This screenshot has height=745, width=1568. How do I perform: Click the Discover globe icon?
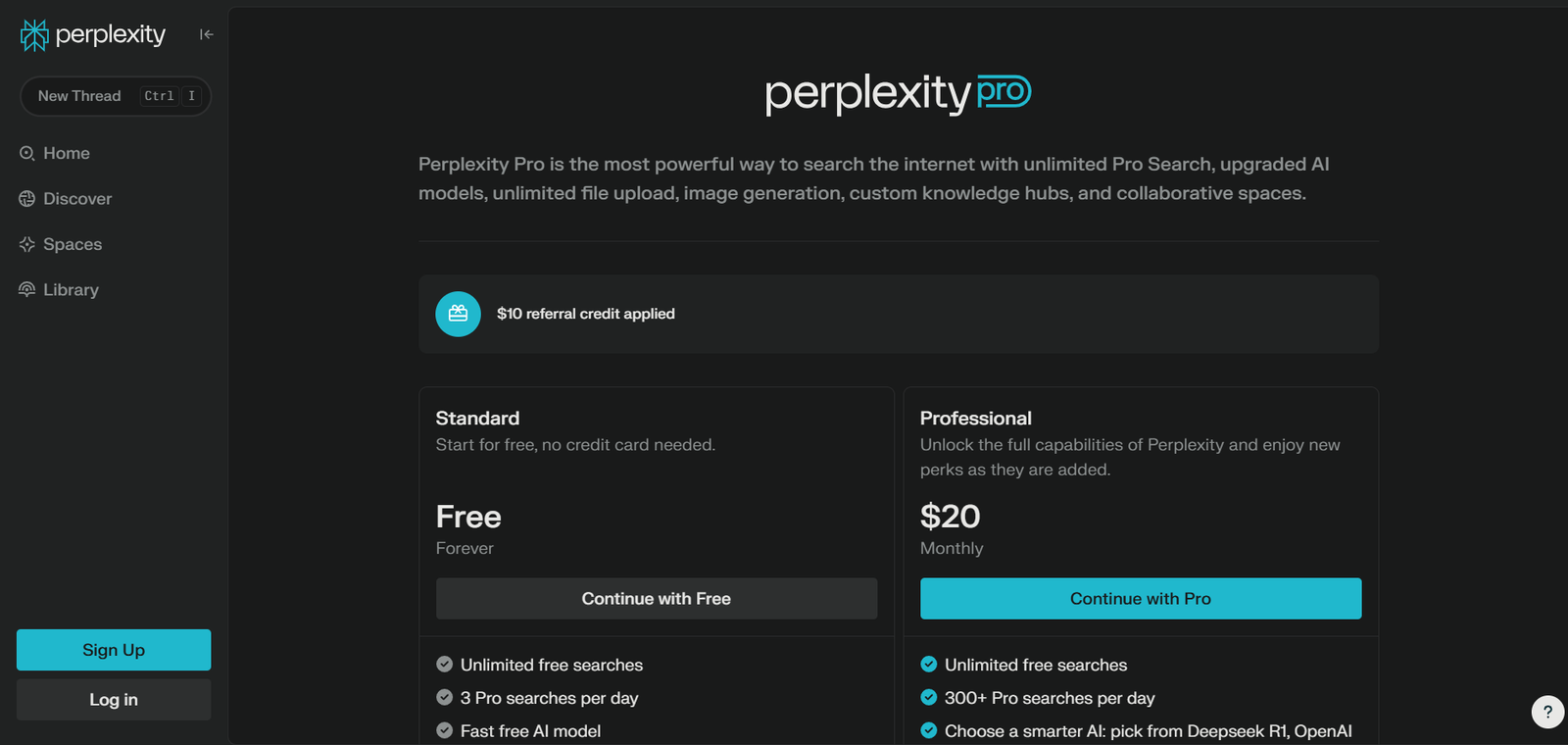click(x=26, y=199)
